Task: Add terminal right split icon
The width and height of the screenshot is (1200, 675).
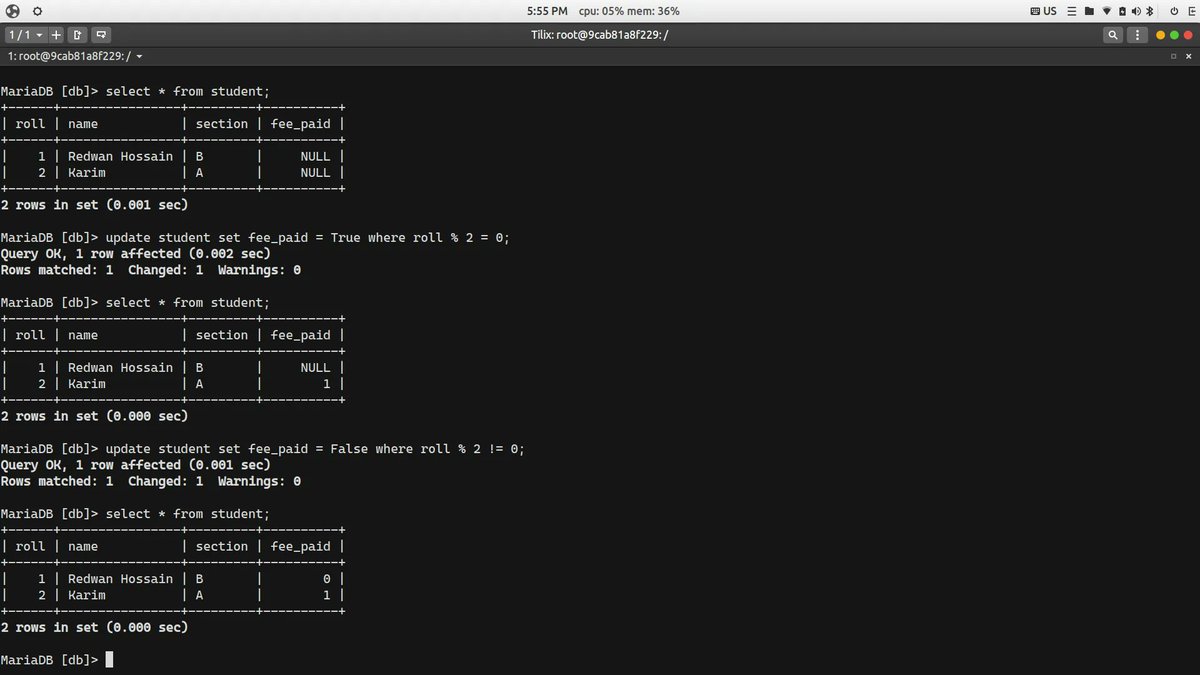Action: [79, 35]
